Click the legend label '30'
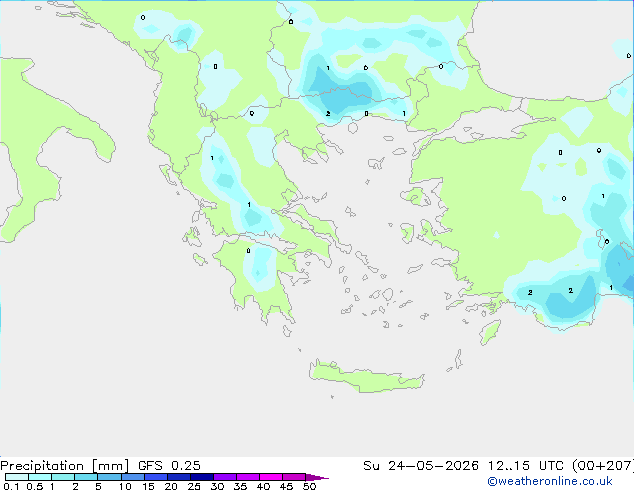 point(217,486)
